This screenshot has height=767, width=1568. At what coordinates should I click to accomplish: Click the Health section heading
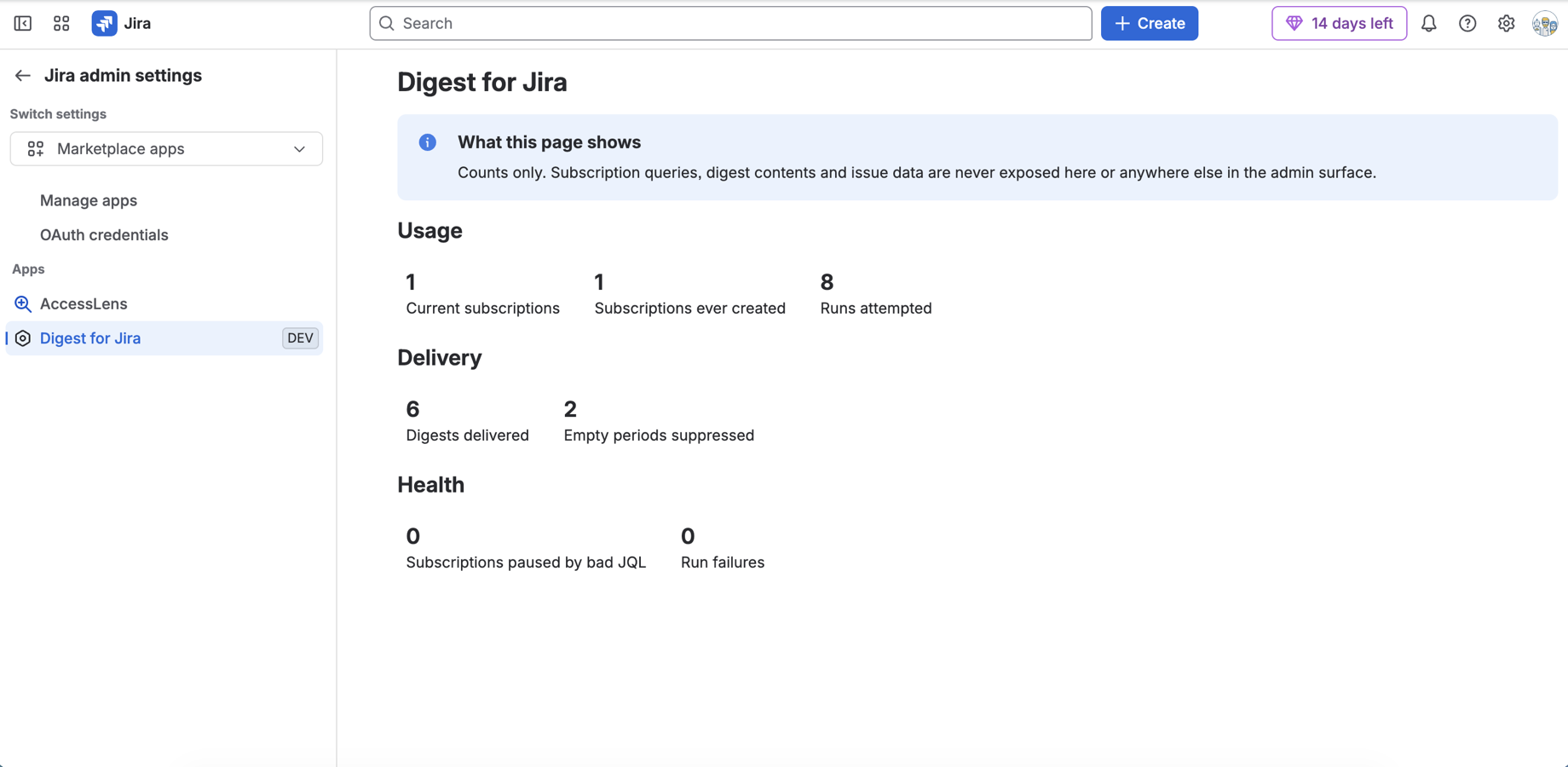click(430, 484)
